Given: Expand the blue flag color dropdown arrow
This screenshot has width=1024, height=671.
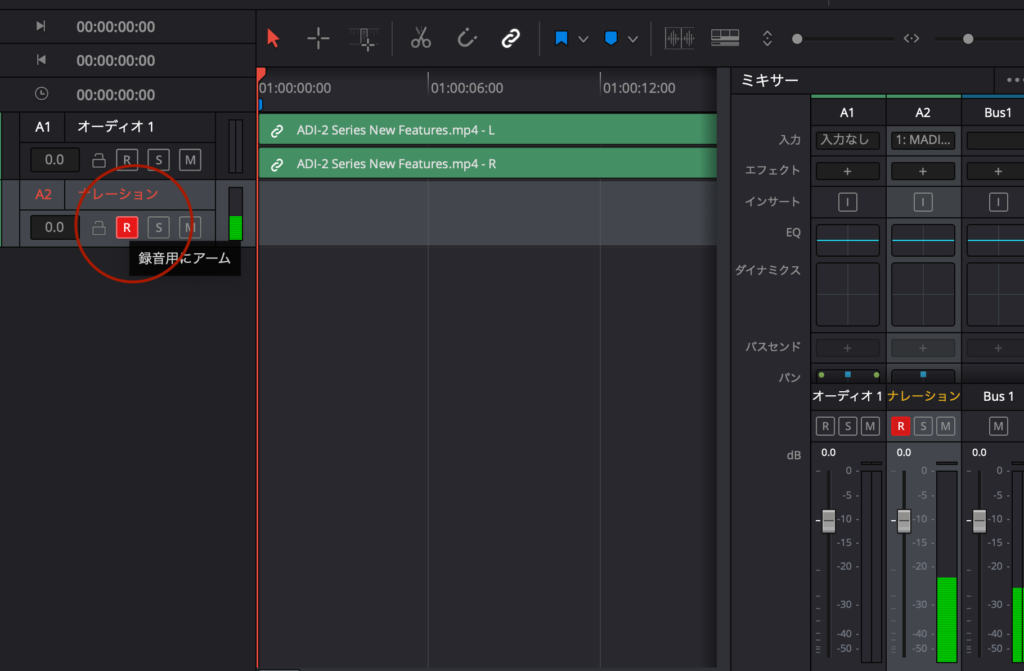Looking at the screenshot, I should click(x=583, y=40).
